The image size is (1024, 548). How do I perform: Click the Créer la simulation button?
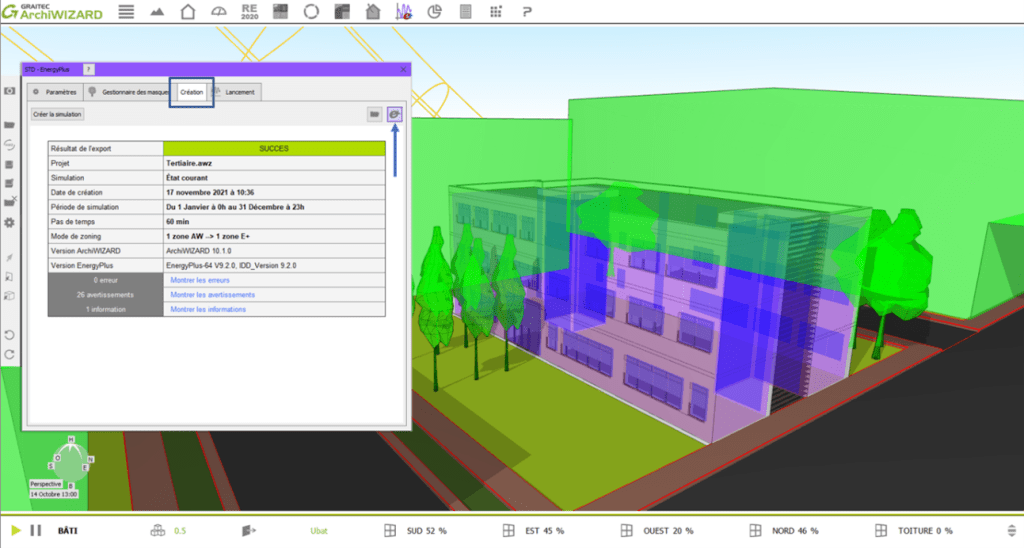[x=57, y=115]
